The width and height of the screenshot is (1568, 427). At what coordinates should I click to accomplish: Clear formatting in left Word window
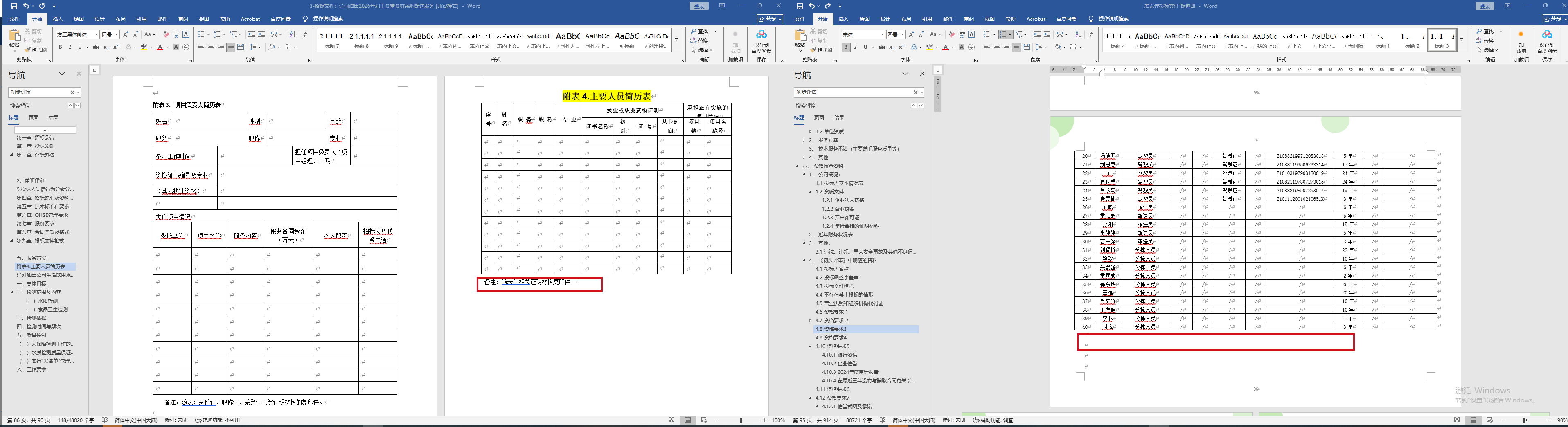pyautogui.click(x=166, y=35)
